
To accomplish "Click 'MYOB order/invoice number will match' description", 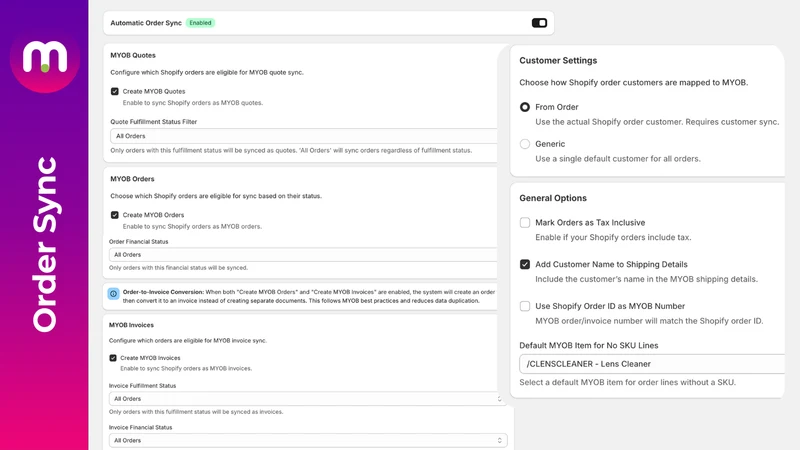I will click(649, 321).
